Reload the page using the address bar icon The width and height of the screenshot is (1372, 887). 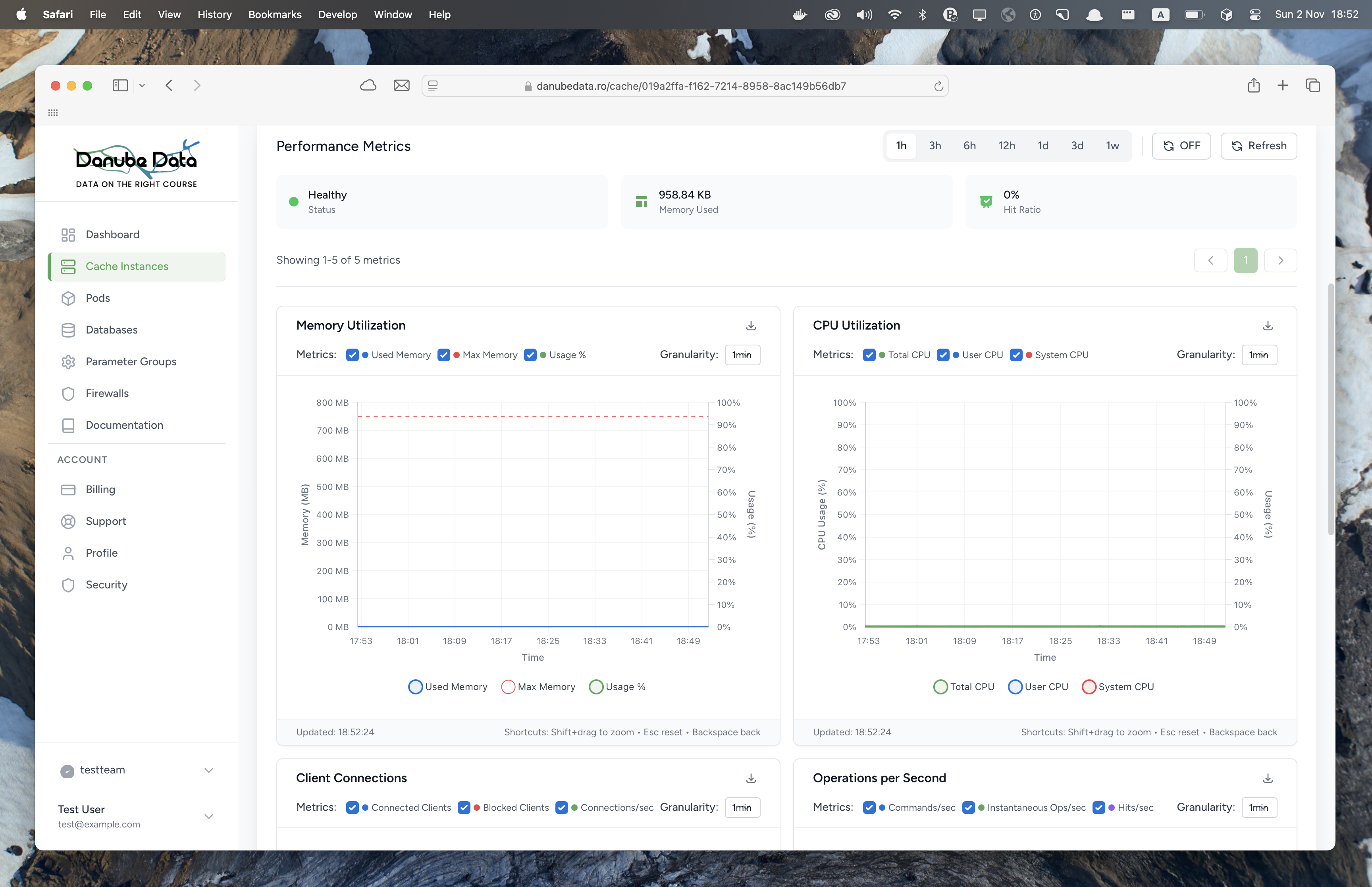(938, 87)
